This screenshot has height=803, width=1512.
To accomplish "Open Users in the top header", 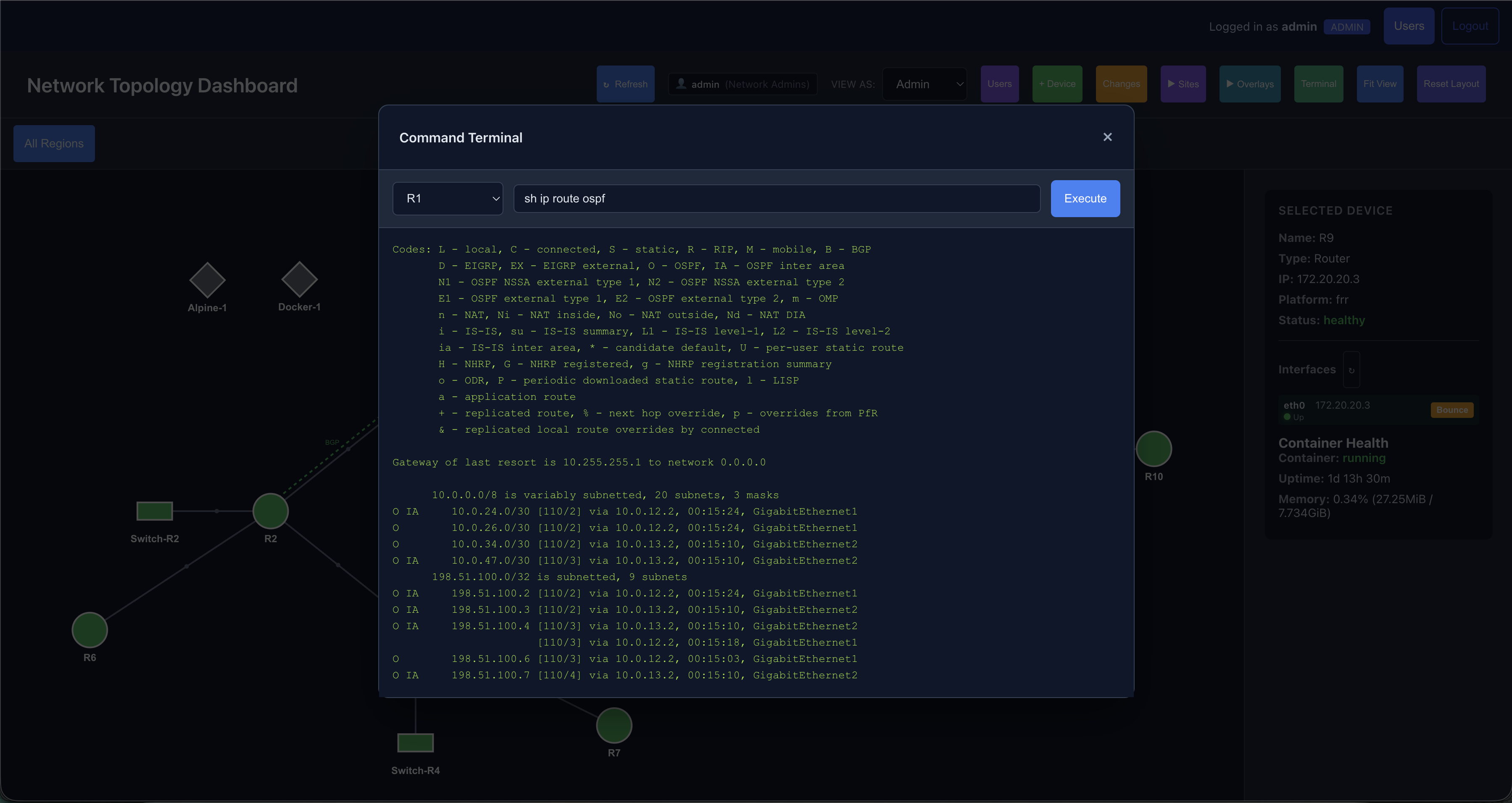I will click(x=1409, y=26).
